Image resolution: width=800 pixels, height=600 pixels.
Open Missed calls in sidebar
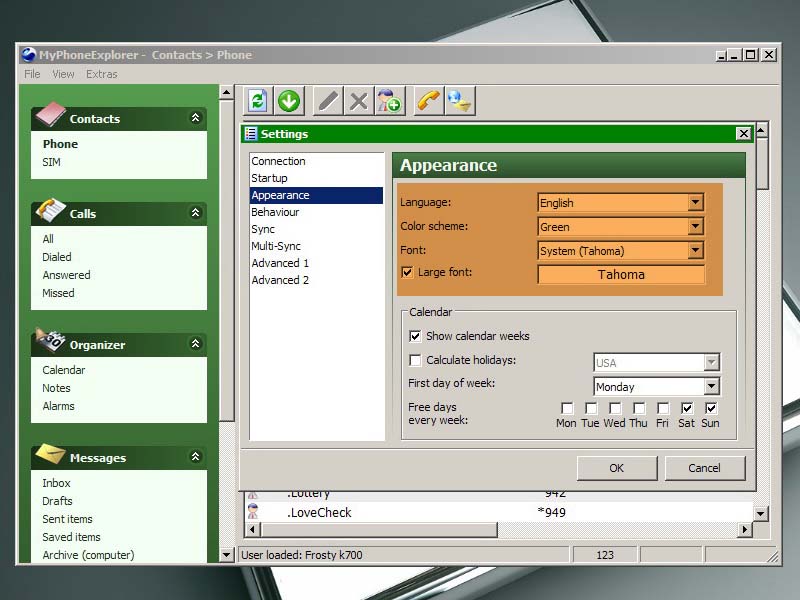(x=58, y=293)
